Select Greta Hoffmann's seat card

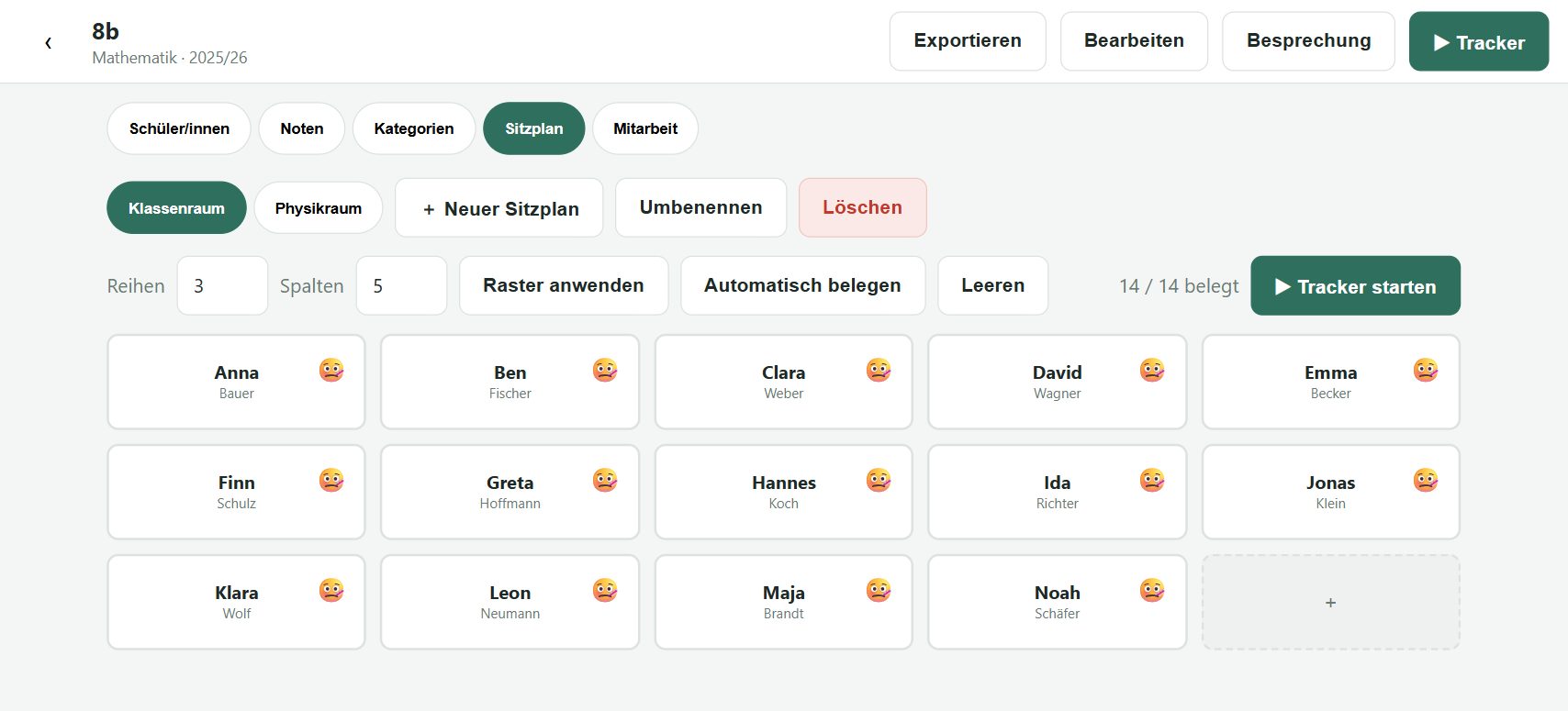(x=510, y=492)
